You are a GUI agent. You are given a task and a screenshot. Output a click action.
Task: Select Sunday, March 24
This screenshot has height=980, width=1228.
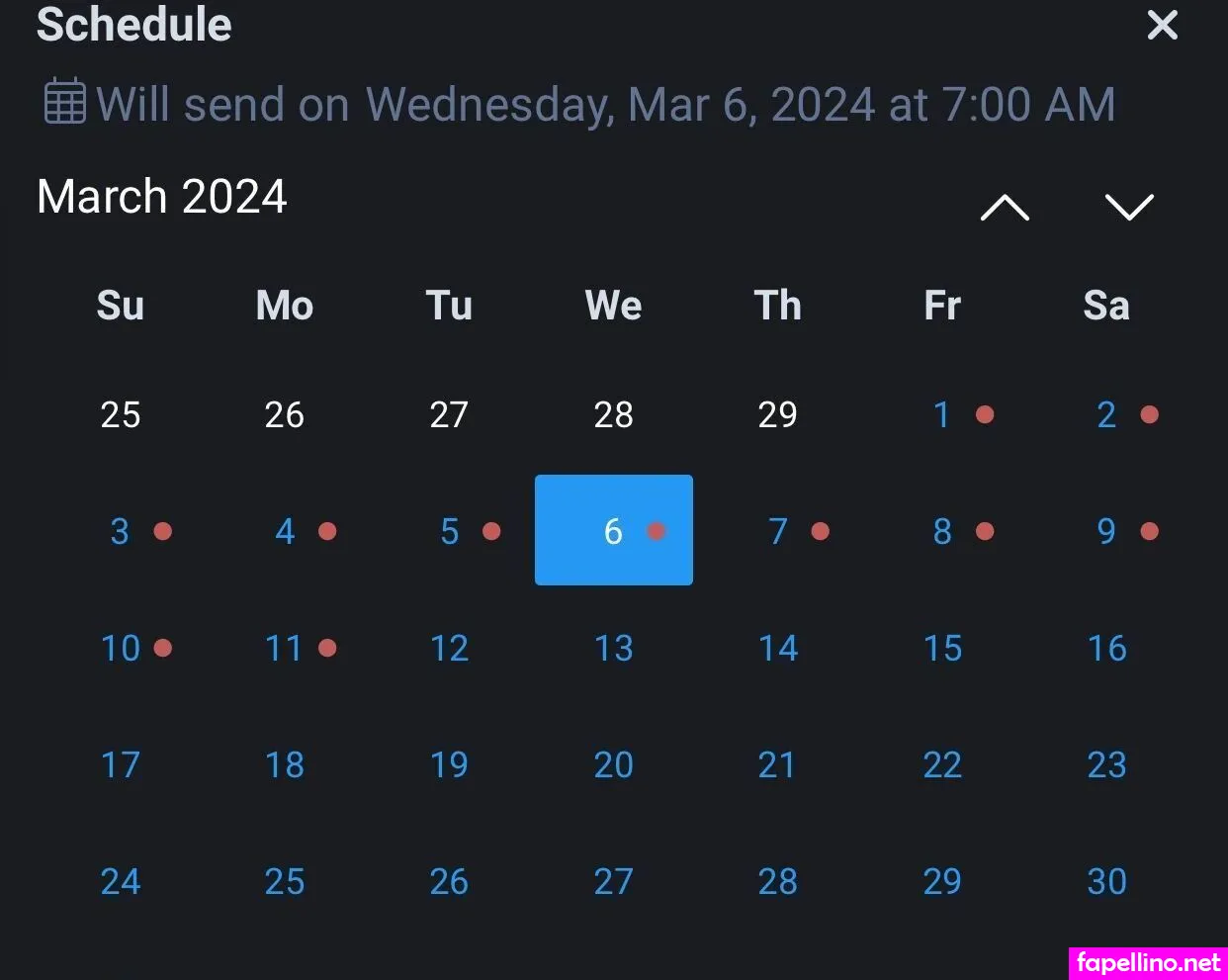click(x=121, y=881)
